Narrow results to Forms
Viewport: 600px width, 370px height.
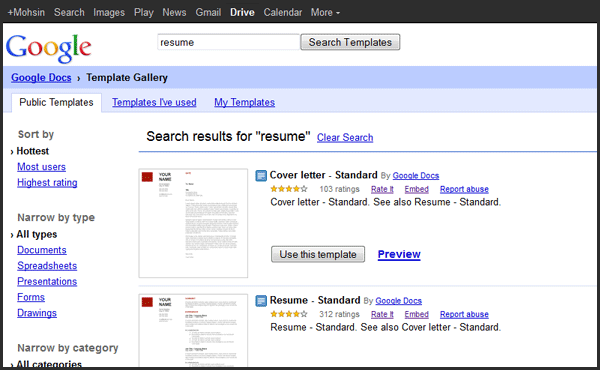(31, 297)
